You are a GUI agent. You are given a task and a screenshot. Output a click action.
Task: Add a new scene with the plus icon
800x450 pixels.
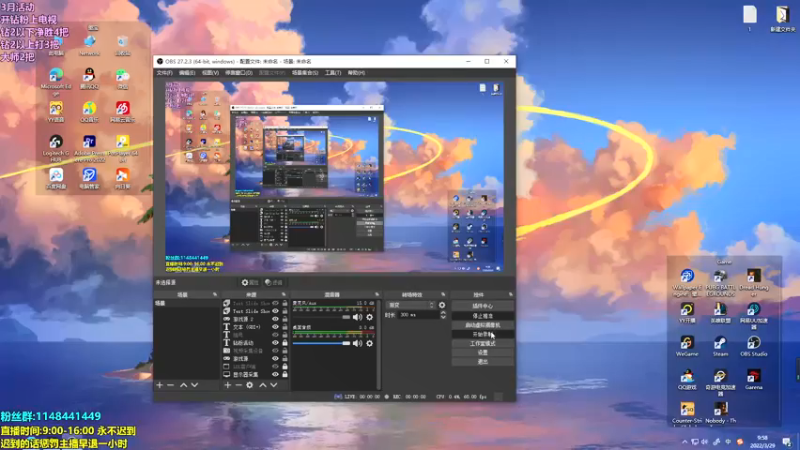(159, 385)
